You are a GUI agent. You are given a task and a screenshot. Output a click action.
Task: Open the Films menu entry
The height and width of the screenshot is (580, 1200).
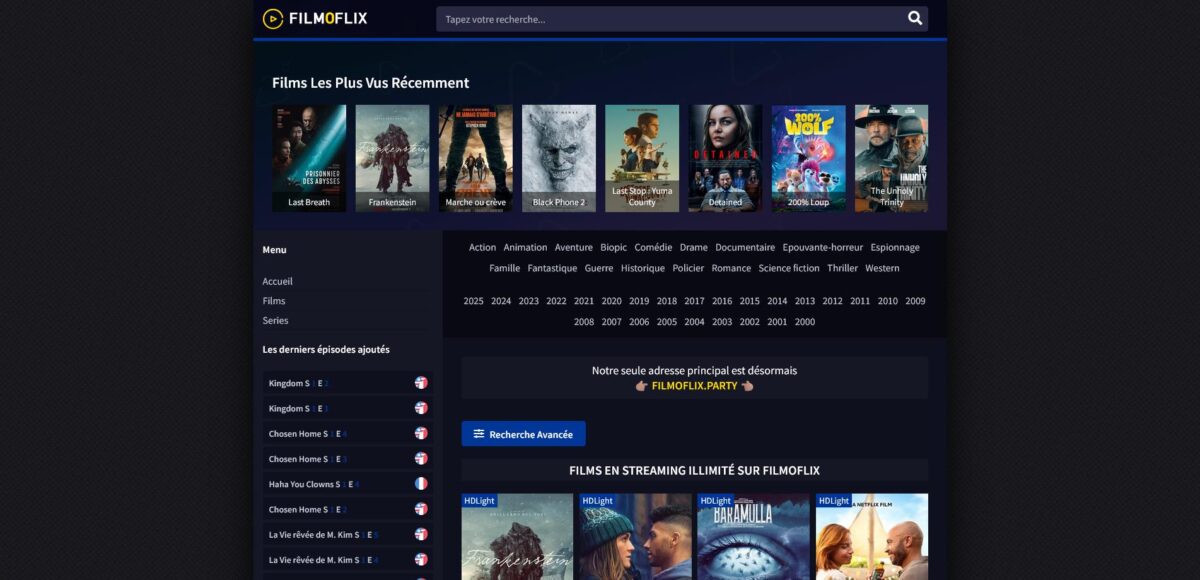coord(274,301)
